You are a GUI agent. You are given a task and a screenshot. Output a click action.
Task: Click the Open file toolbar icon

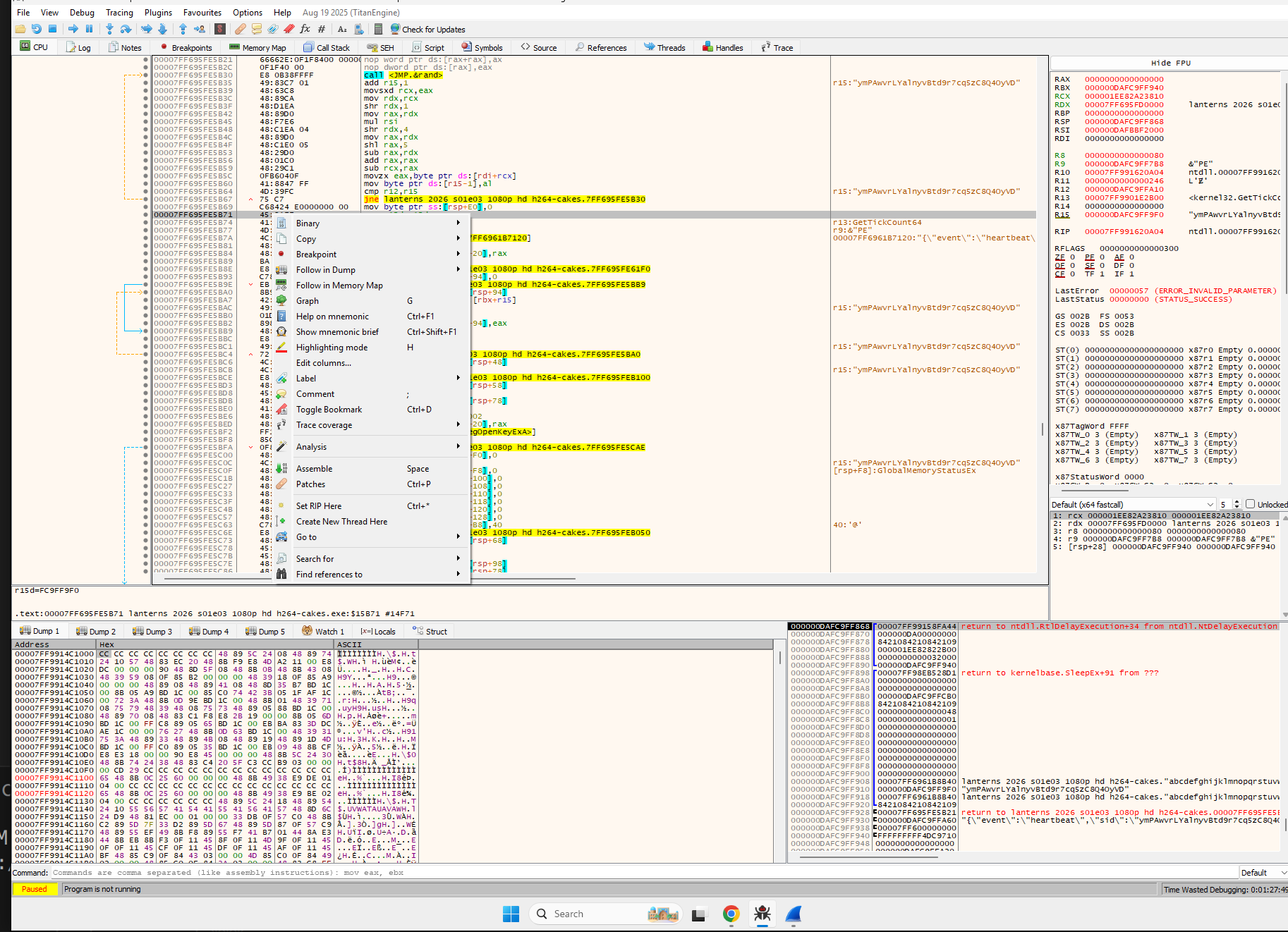tap(20, 29)
